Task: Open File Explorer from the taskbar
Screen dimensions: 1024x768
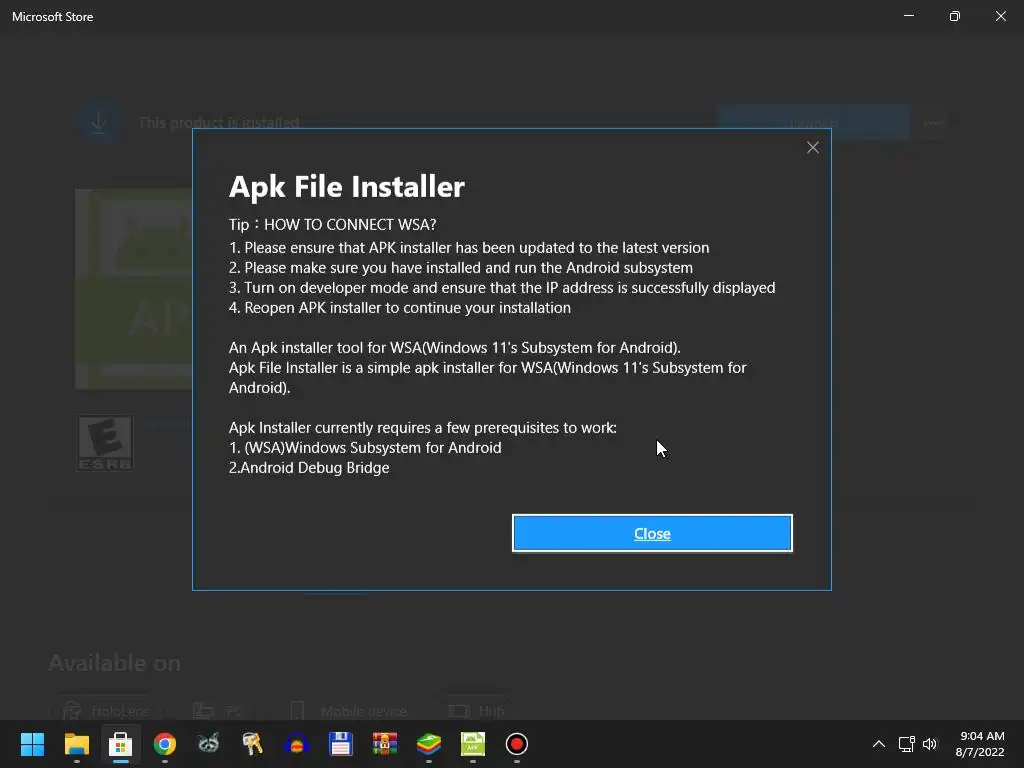Action: coord(76,744)
